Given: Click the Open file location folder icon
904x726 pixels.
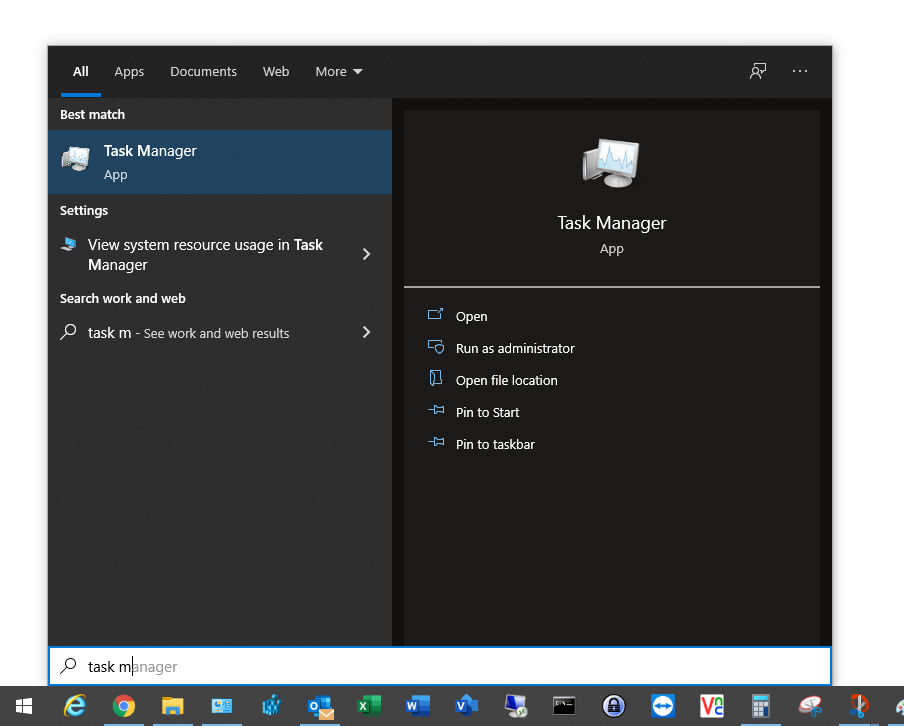Looking at the screenshot, I should coord(436,378).
